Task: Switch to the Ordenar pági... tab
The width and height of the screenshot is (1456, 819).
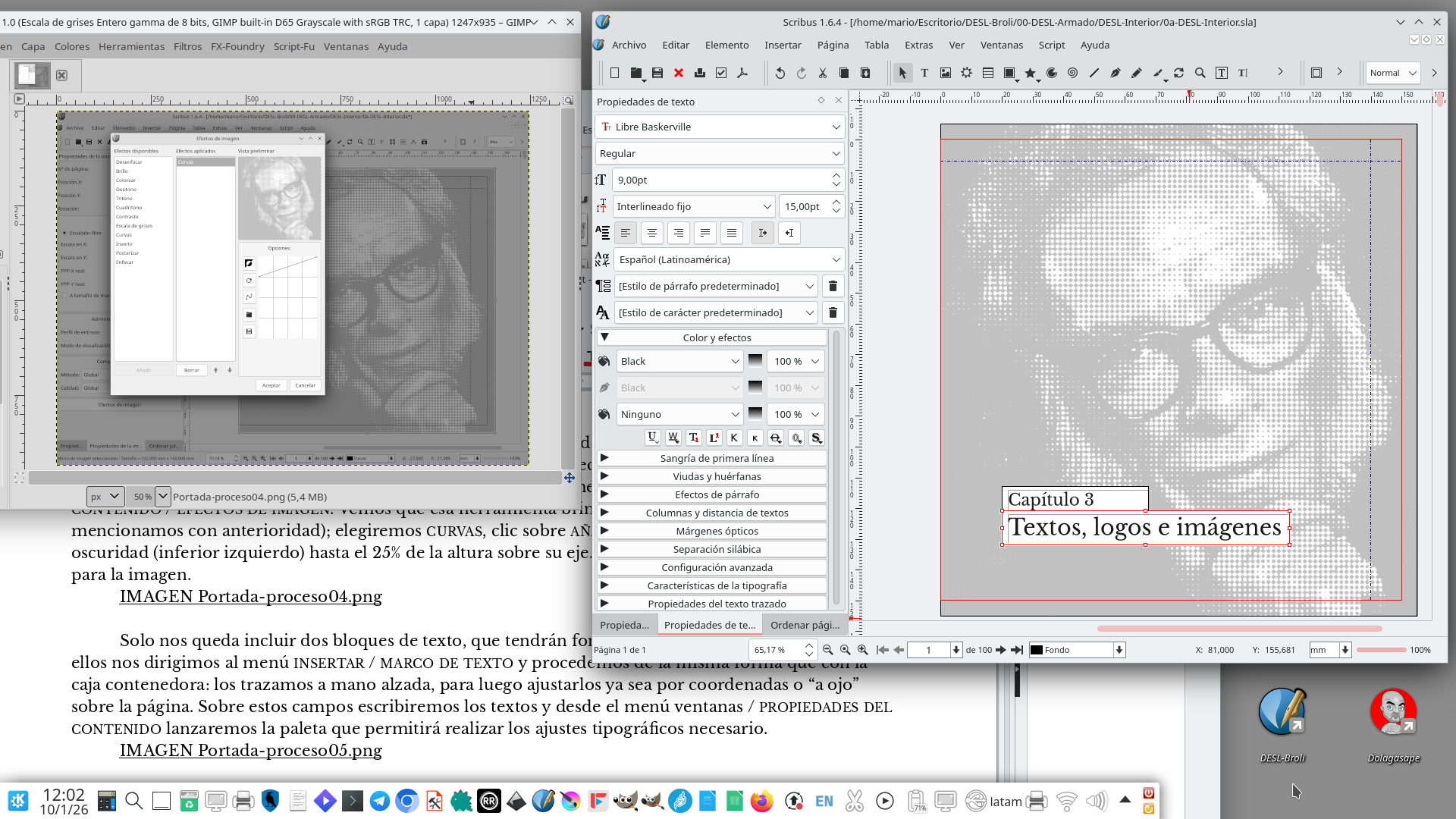Action: pos(805,625)
